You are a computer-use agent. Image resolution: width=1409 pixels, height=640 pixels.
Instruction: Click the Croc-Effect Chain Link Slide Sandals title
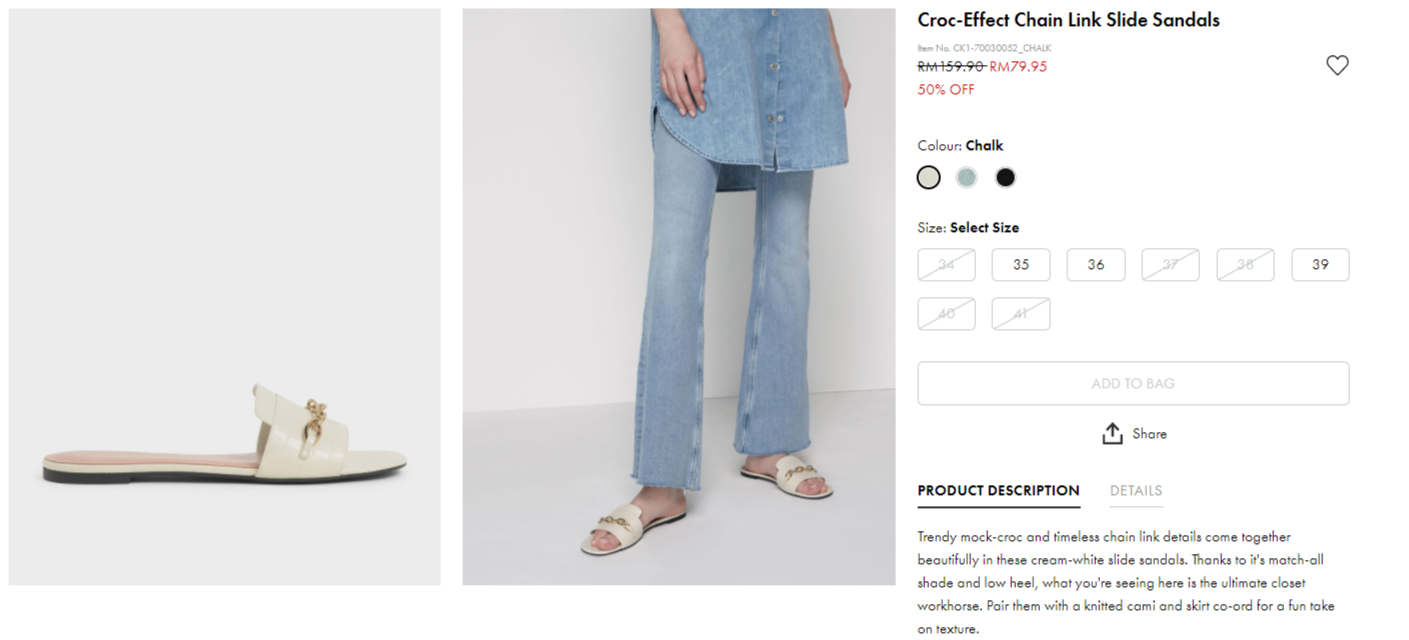pos(1068,20)
